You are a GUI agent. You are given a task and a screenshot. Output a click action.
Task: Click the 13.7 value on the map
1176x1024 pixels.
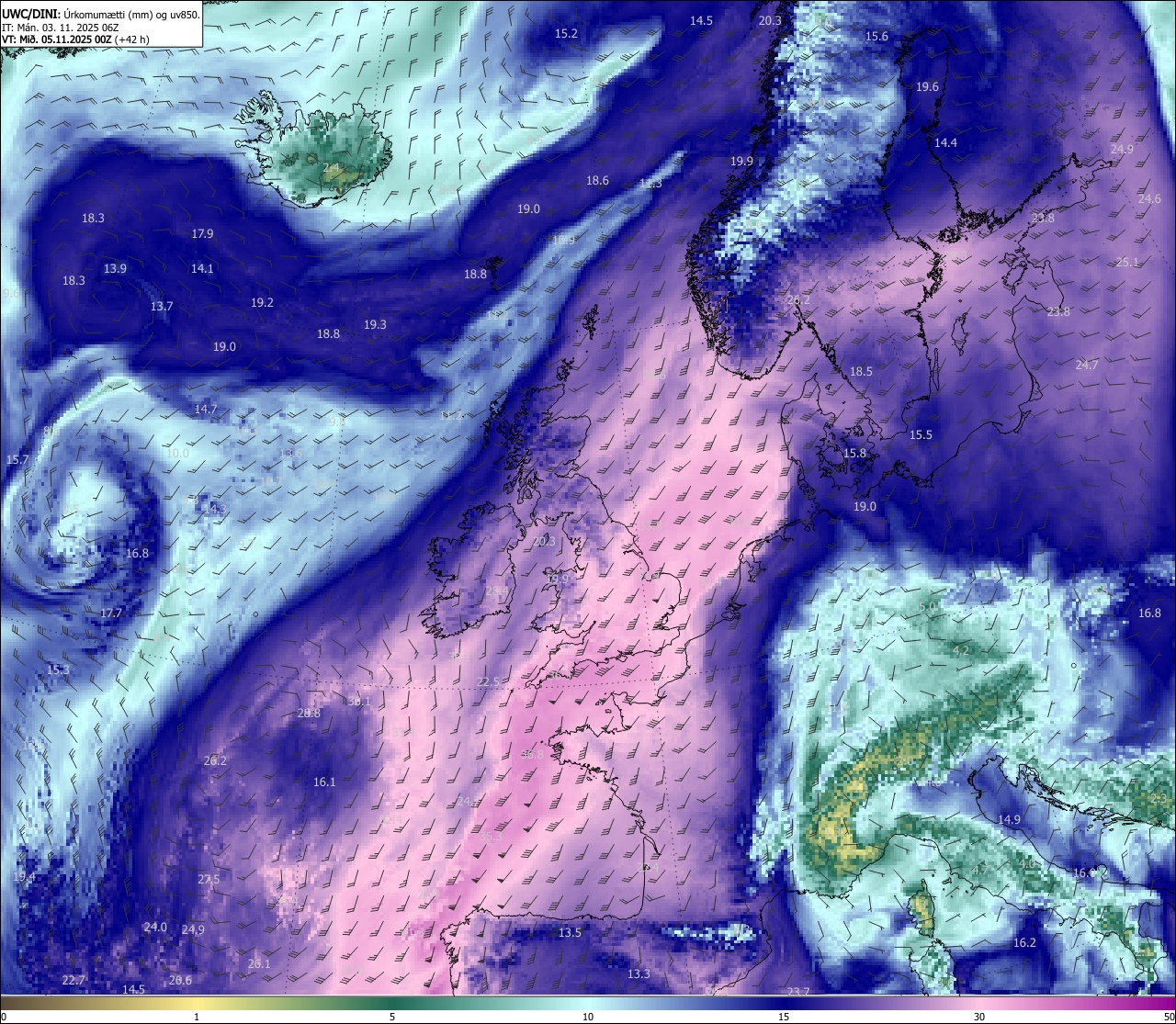point(162,307)
